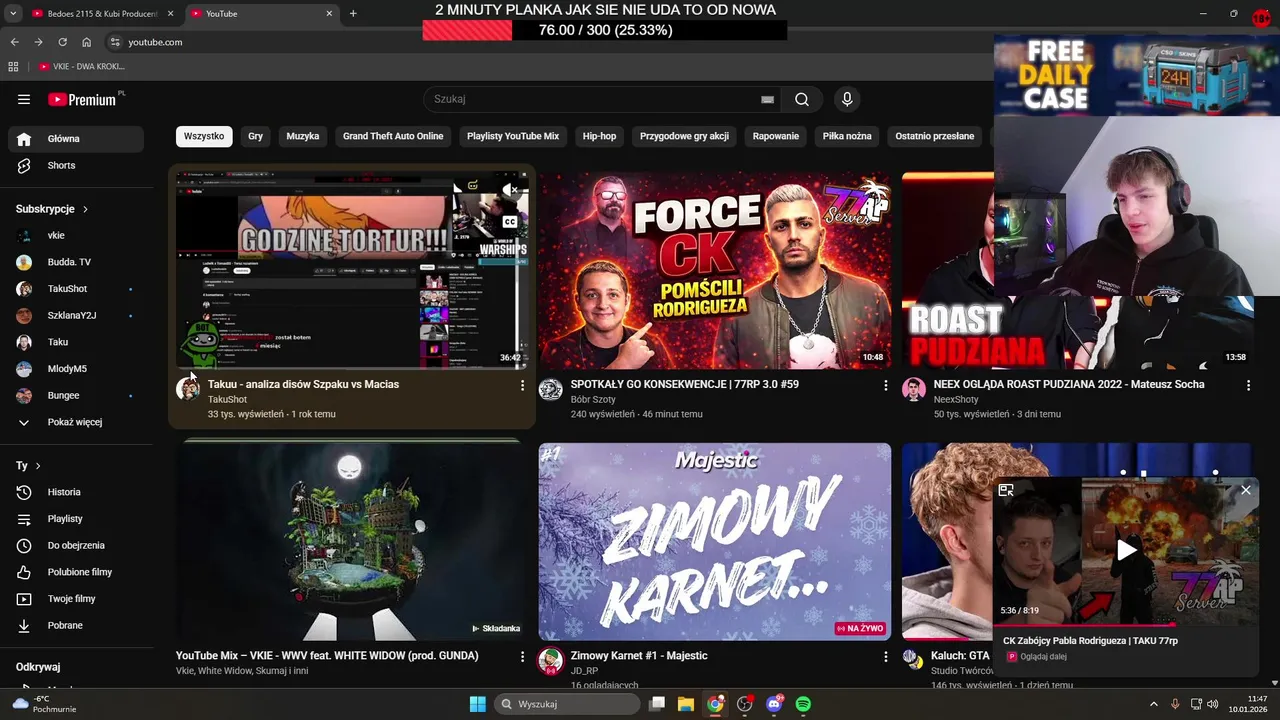The width and height of the screenshot is (1280, 720).
Task: Open the on-screen keyboard icon in search box
Action: (x=767, y=99)
